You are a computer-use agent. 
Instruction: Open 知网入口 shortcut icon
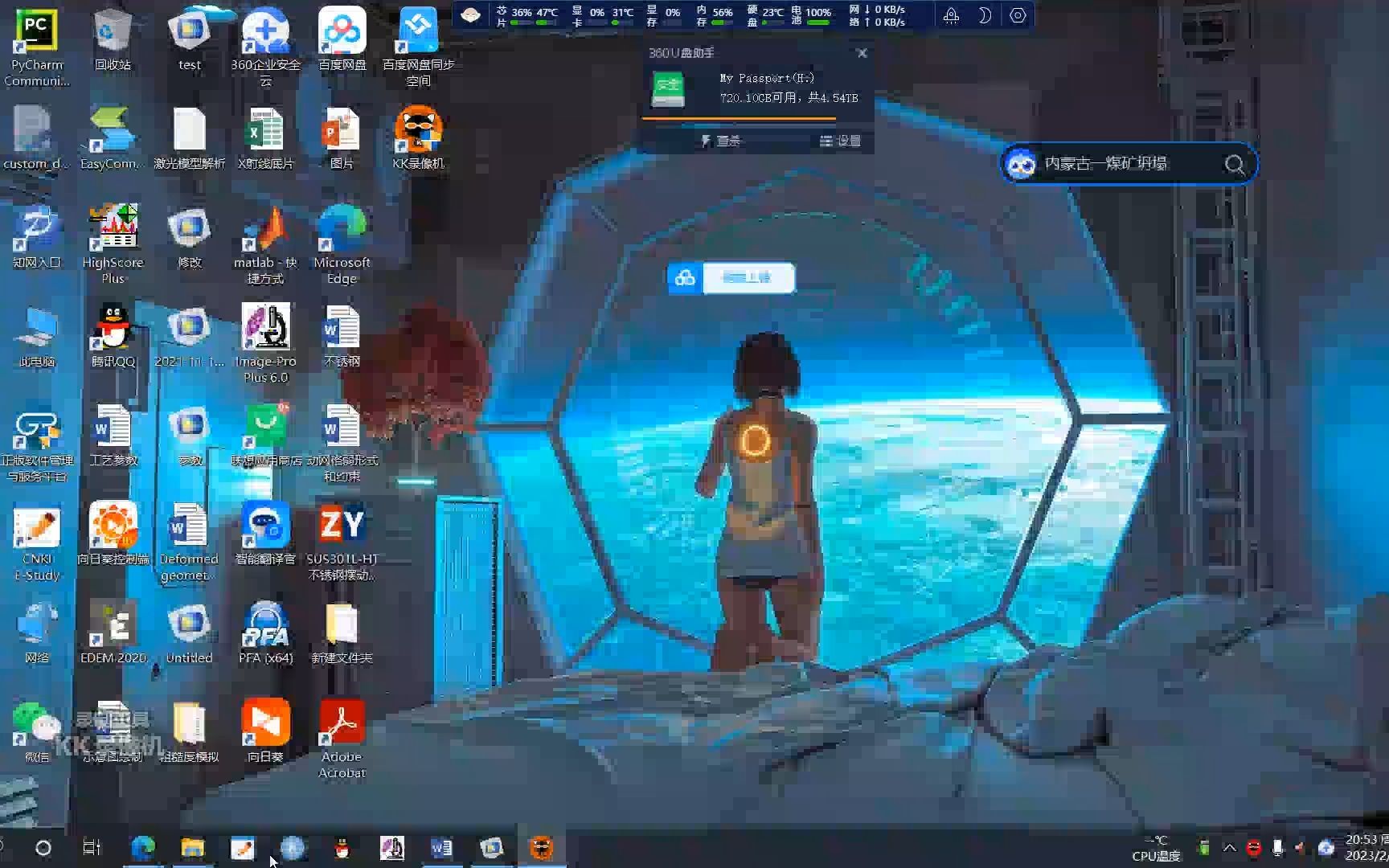(x=36, y=238)
